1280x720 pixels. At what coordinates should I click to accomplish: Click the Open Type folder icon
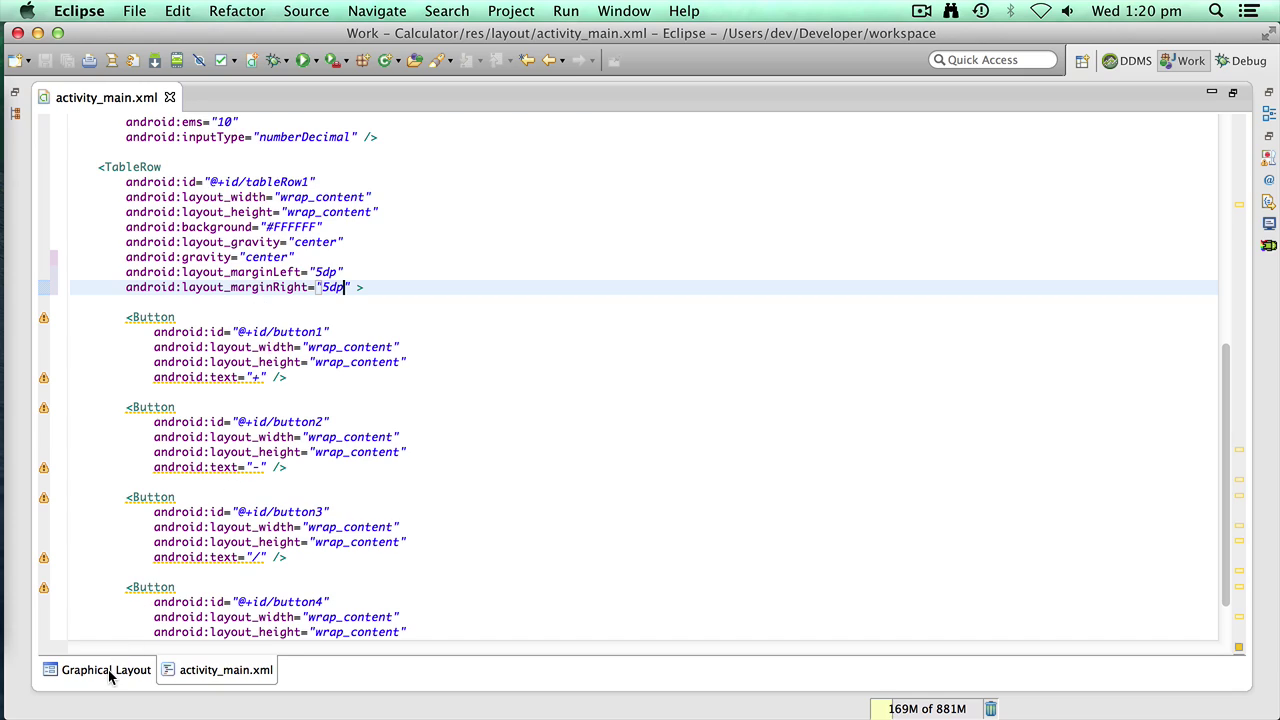click(415, 60)
